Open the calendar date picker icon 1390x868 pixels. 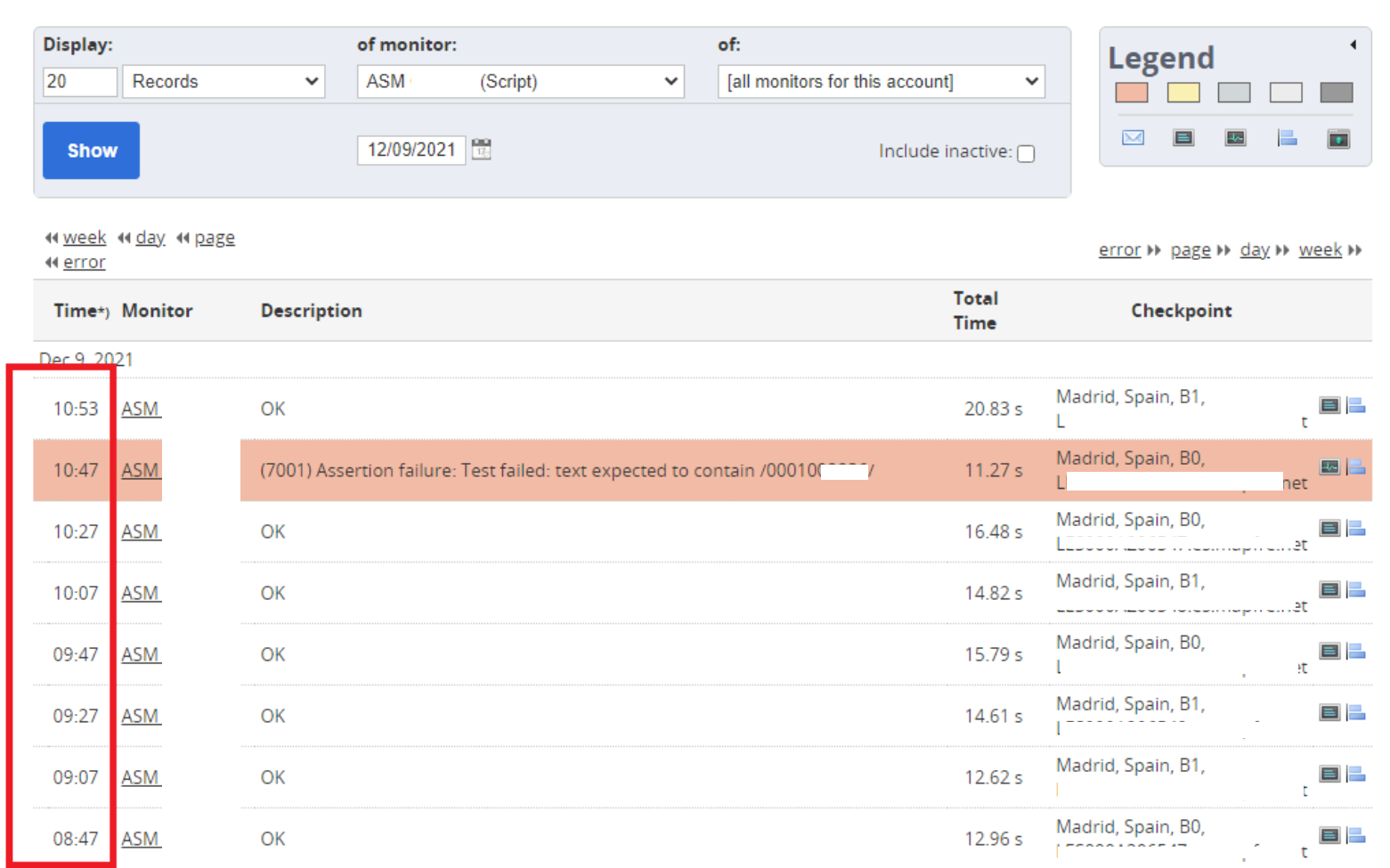[482, 150]
